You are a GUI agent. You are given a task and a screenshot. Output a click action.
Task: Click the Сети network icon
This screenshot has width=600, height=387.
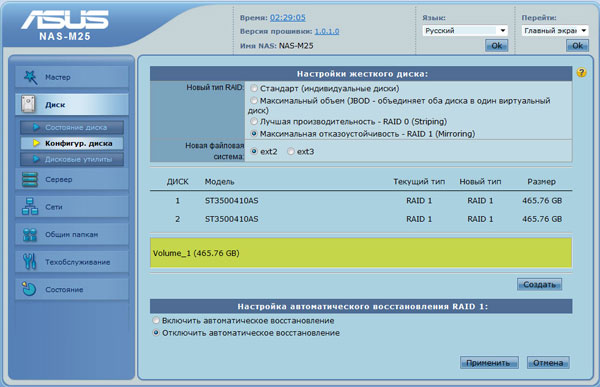tap(30, 207)
